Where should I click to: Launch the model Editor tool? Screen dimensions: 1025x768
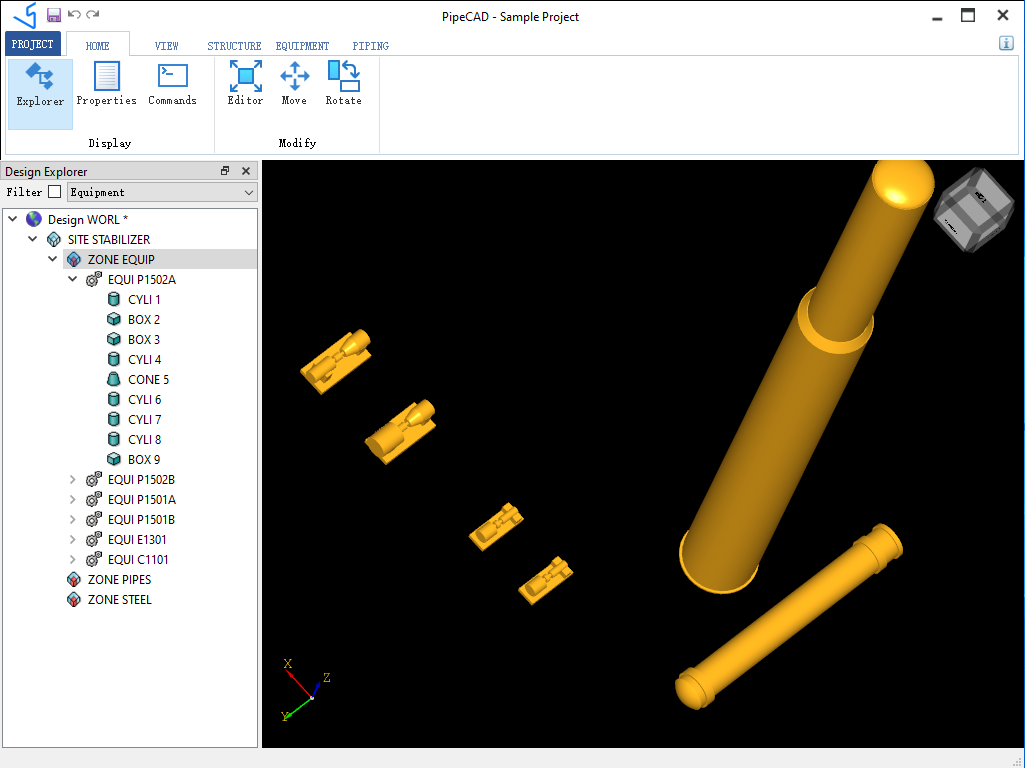245,84
